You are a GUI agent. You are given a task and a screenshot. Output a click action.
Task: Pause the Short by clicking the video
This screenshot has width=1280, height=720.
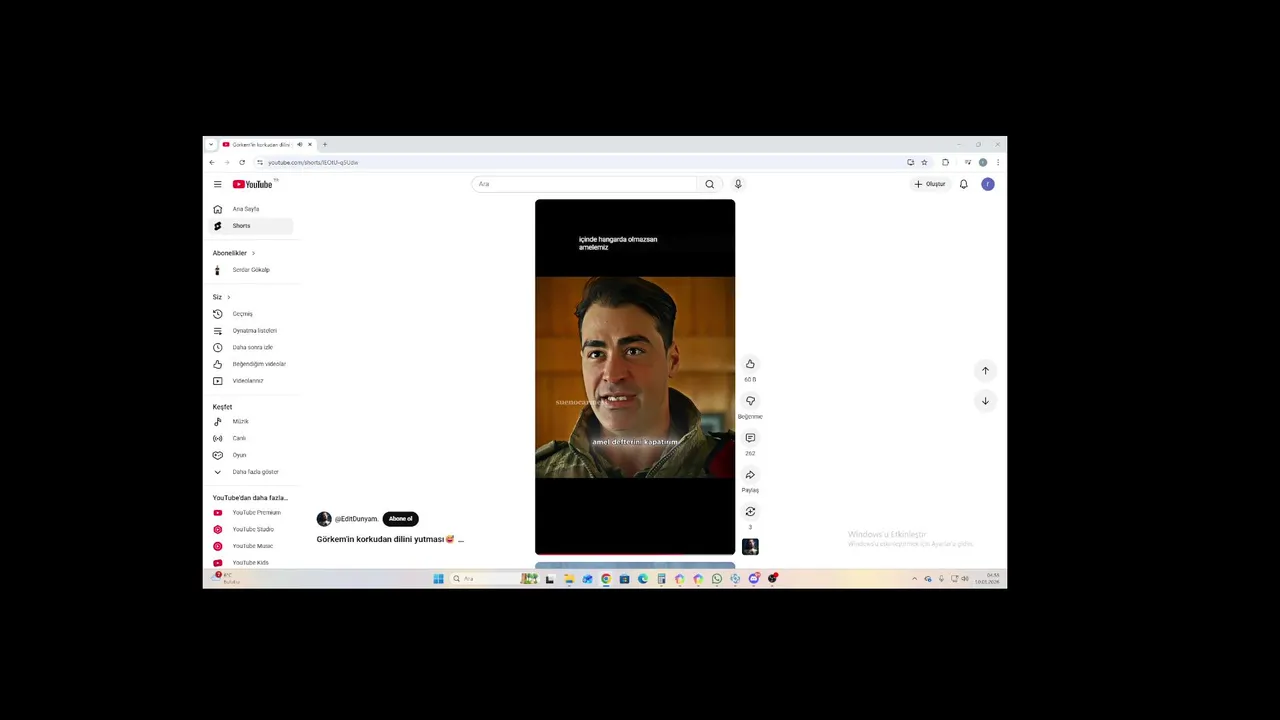click(x=635, y=377)
